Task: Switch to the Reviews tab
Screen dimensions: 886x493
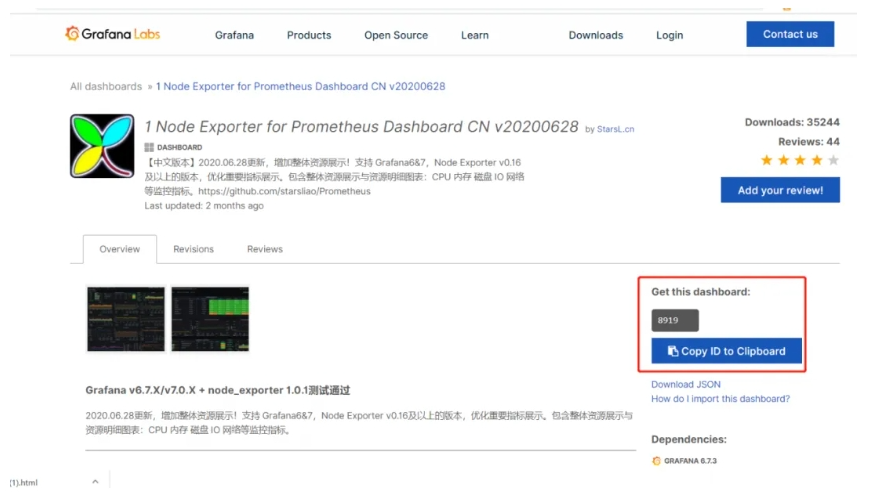Action: [264, 249]
